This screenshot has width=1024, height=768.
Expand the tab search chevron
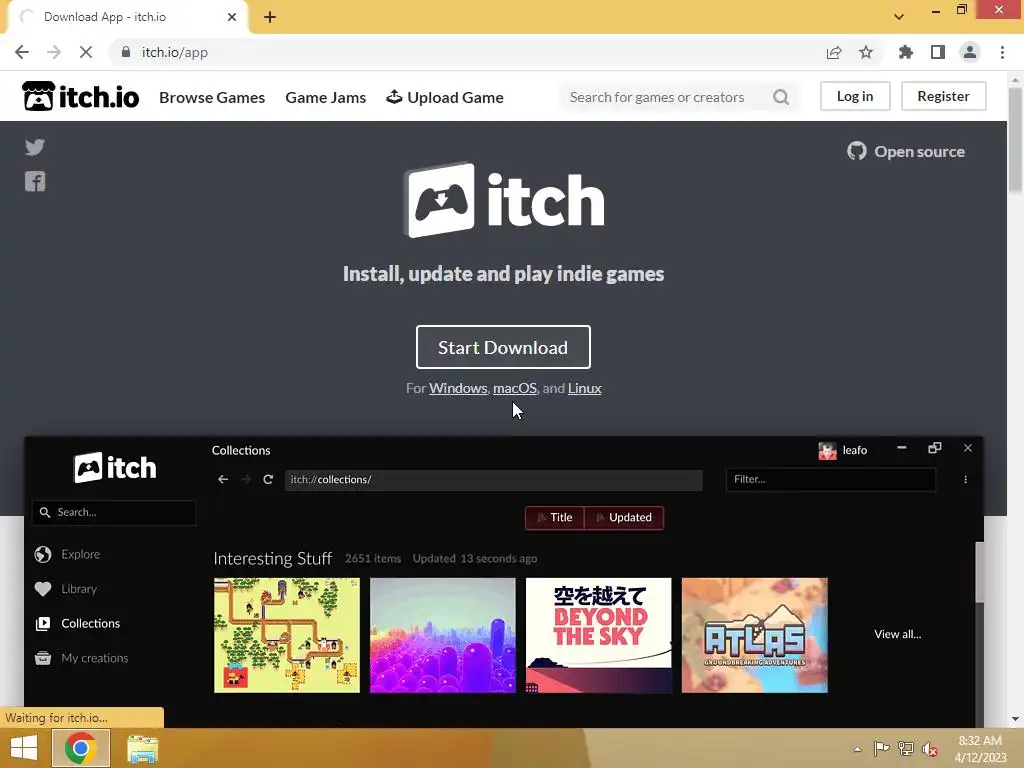[x=899, y=17]
